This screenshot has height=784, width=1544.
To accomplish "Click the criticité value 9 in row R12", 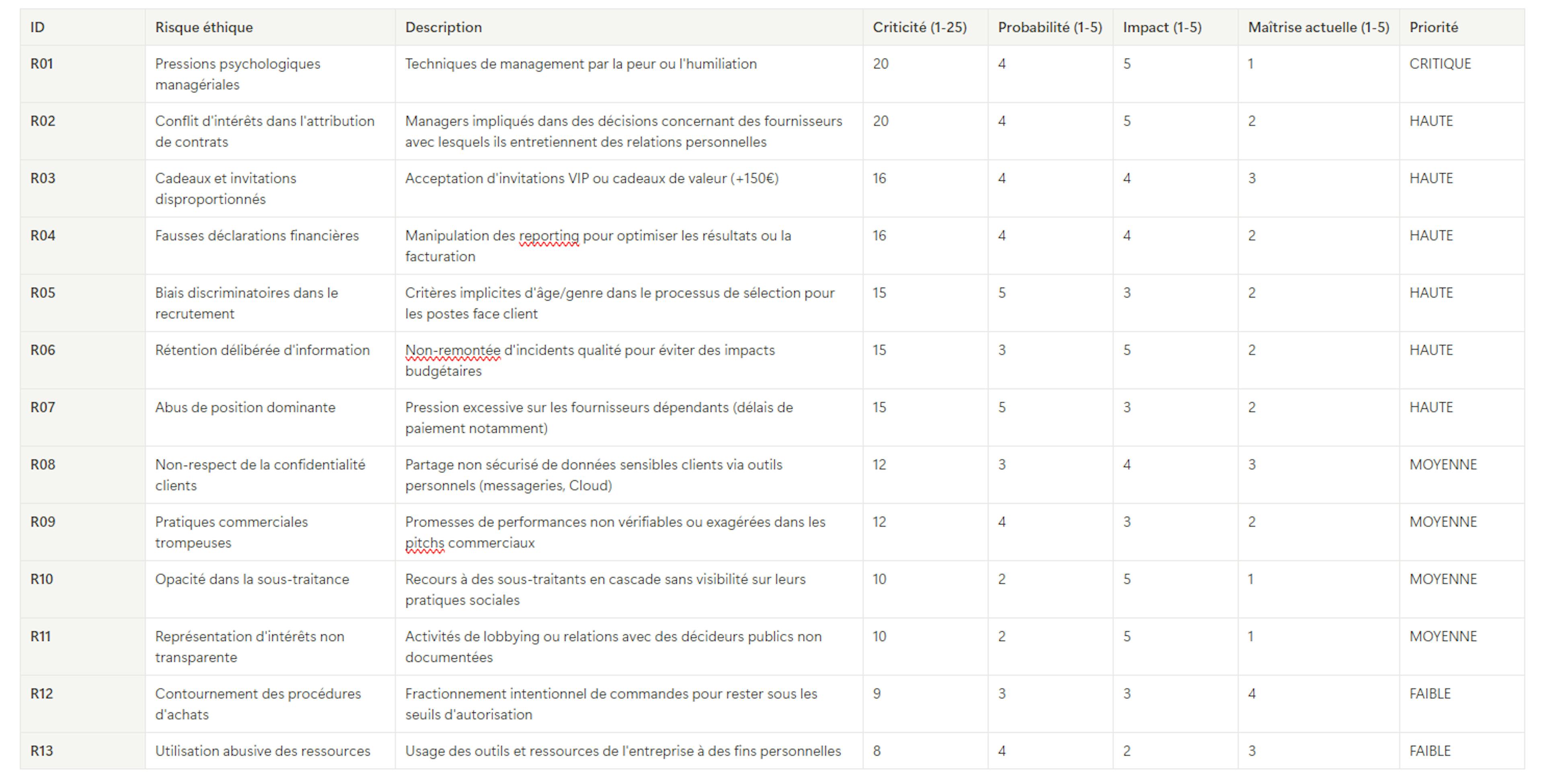I will coord(877,694).
